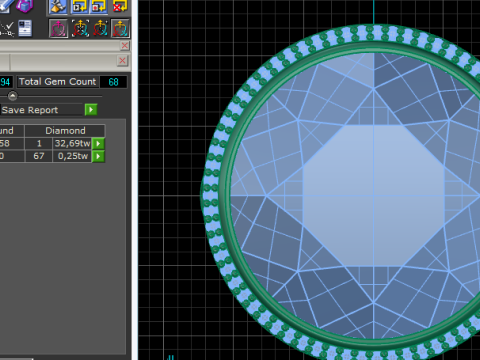The height and width of the screenshot is (360, 480).
Task: Click the Total Gem Count label
Action: pyautogui.click(x=57, y=82)
